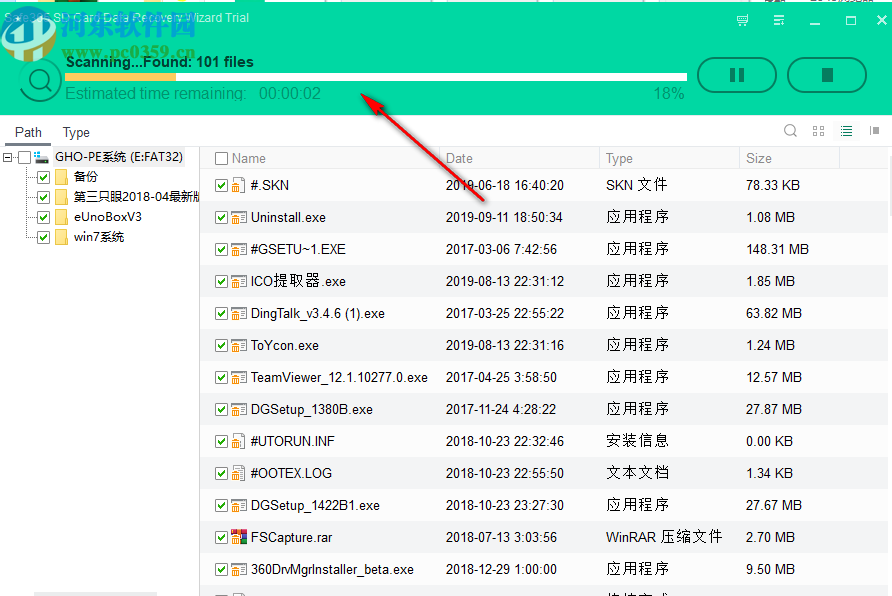Stop the file scan

827,75
